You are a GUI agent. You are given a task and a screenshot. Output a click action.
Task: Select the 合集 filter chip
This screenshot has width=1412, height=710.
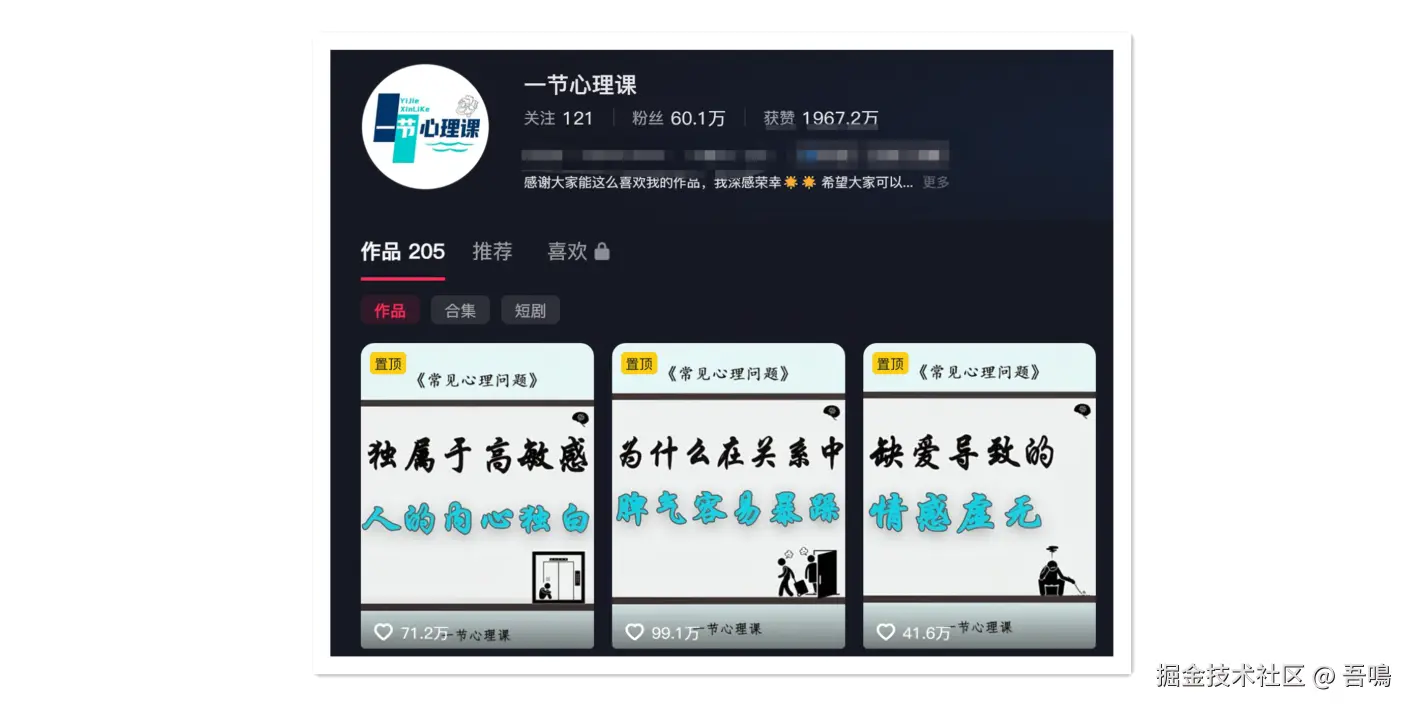pyautogui.click(x=460, y=310)
